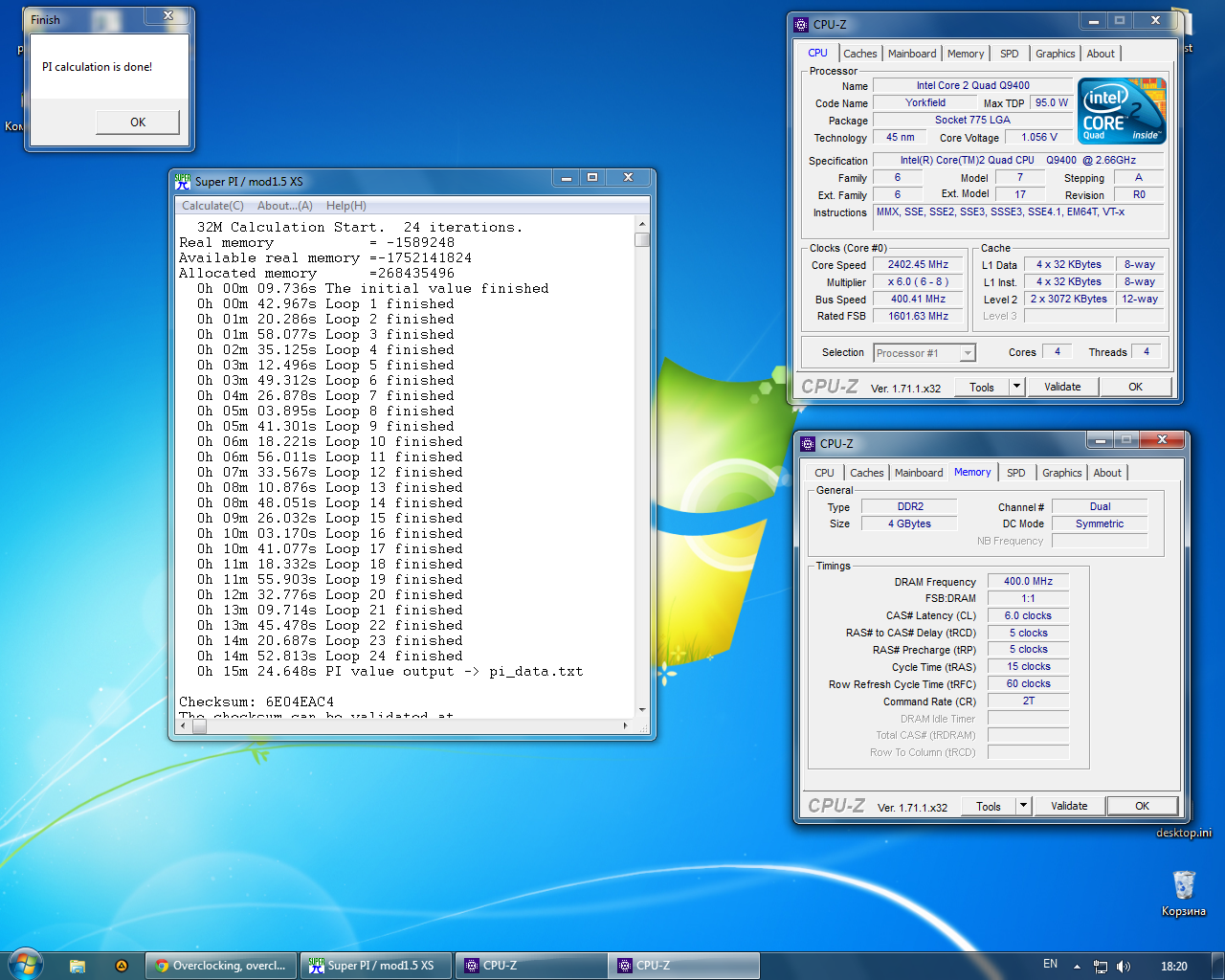
Task: Click the Multiplier x 6.0 value
Action: [x=919, y=282]
